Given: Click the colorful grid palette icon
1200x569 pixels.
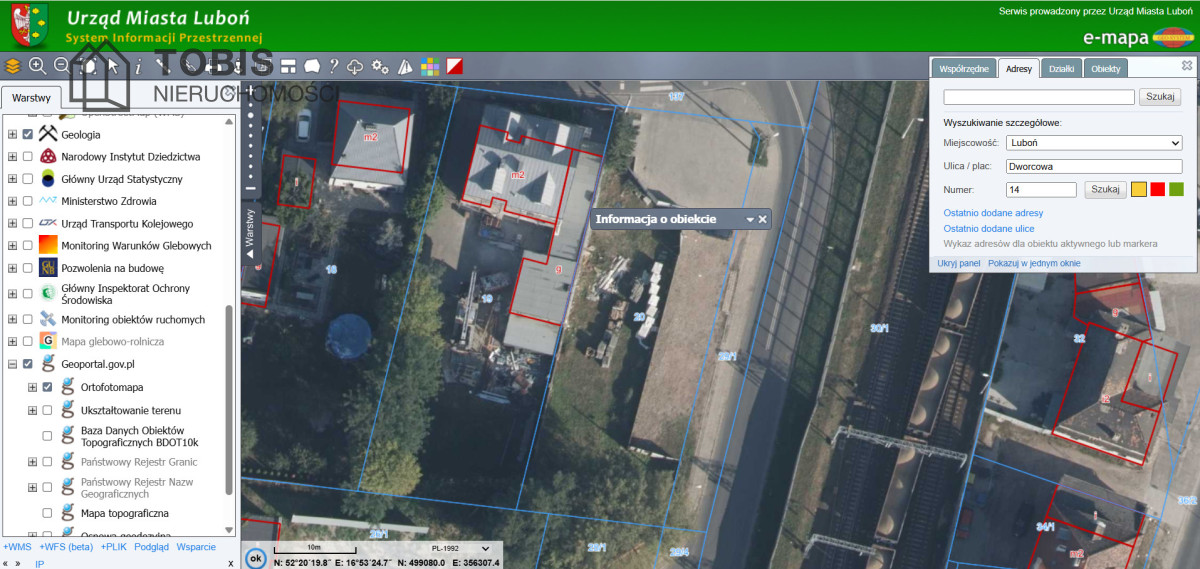Looking at the screenshot, I should tap(429, 67).
